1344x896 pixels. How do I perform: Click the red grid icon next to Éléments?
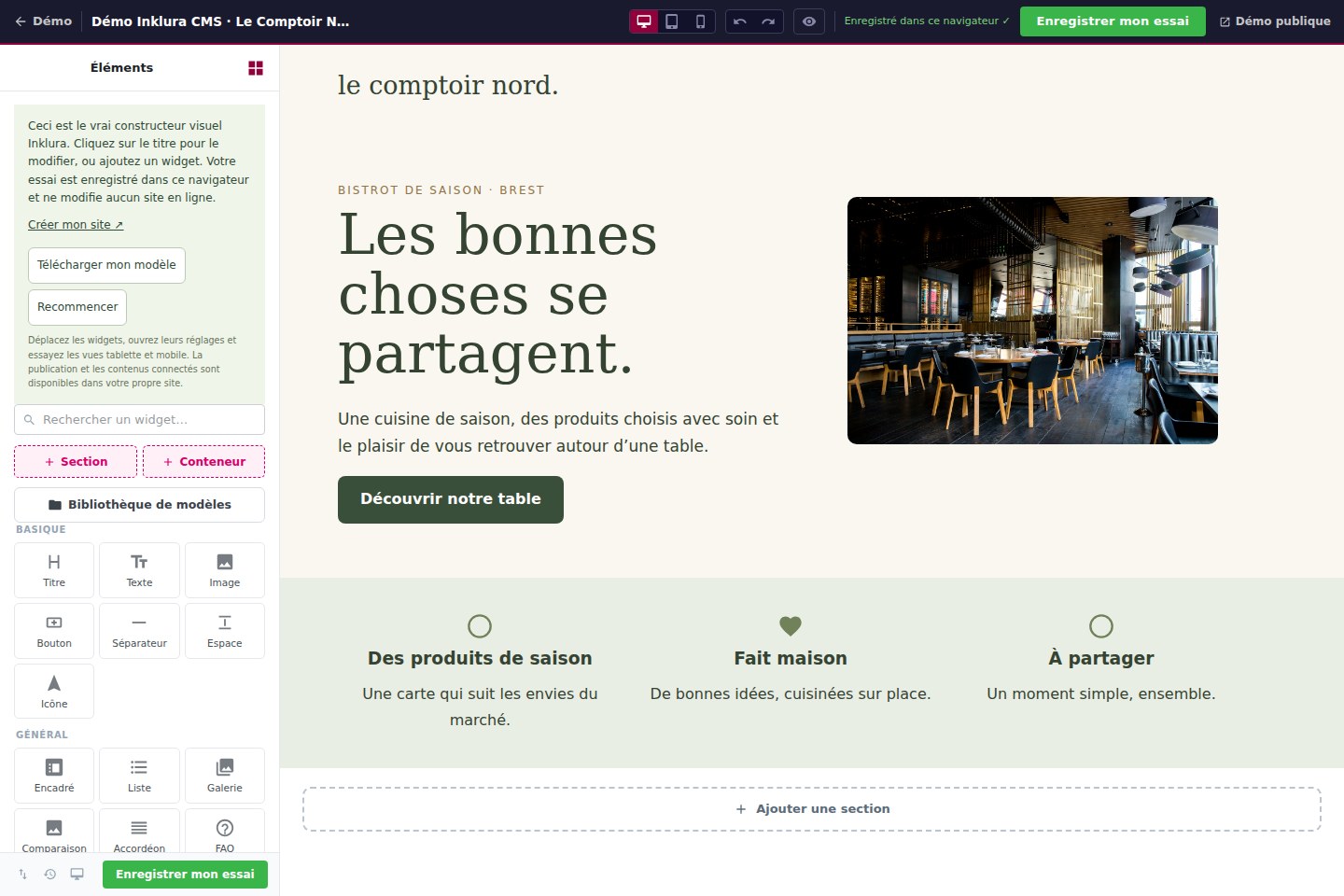point(256,68)
